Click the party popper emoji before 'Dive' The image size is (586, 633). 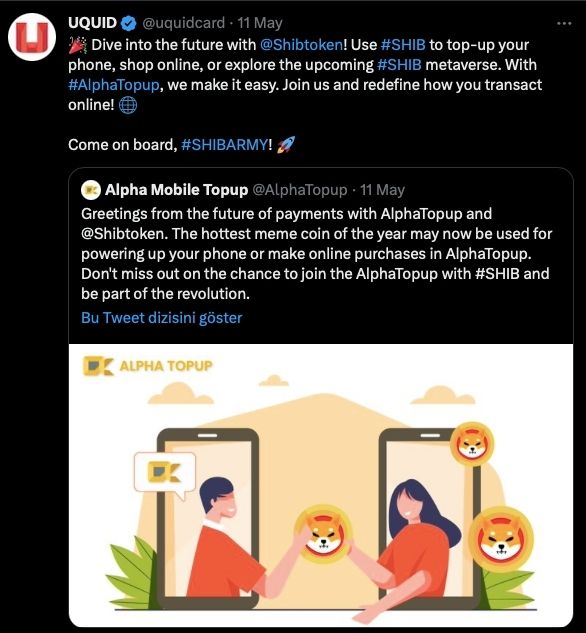click(77, 45)
